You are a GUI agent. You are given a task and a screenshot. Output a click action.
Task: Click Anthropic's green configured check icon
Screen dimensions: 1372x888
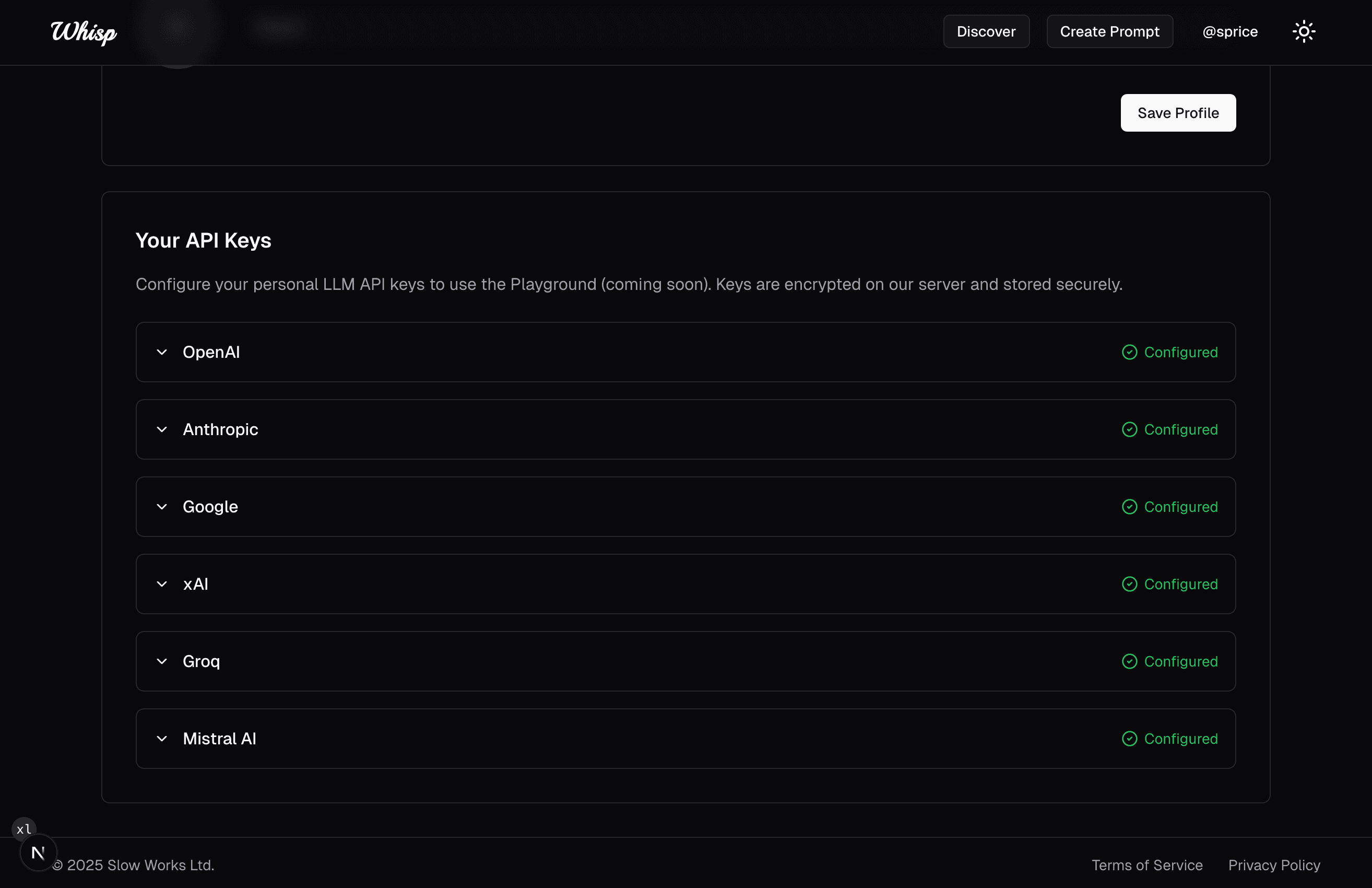1129,429
